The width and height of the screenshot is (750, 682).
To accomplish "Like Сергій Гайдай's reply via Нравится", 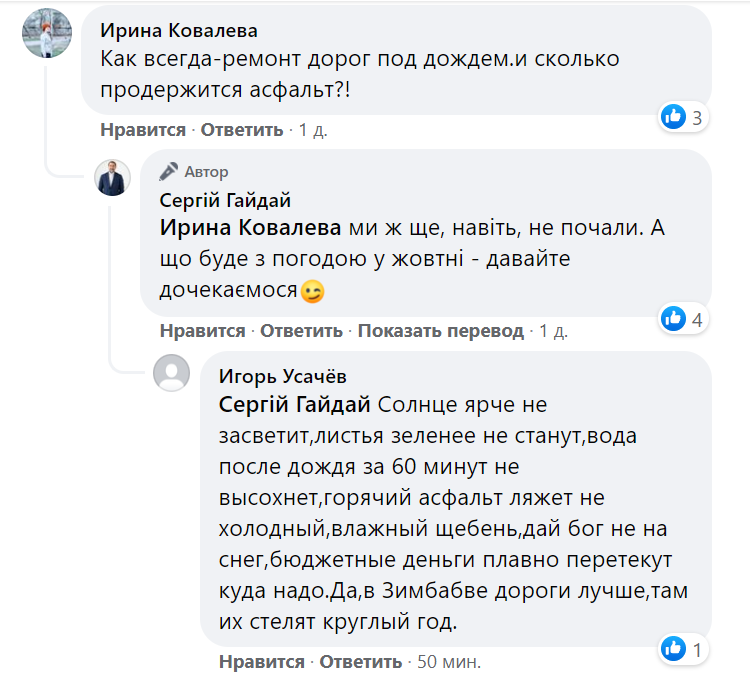I will (202, 331).
